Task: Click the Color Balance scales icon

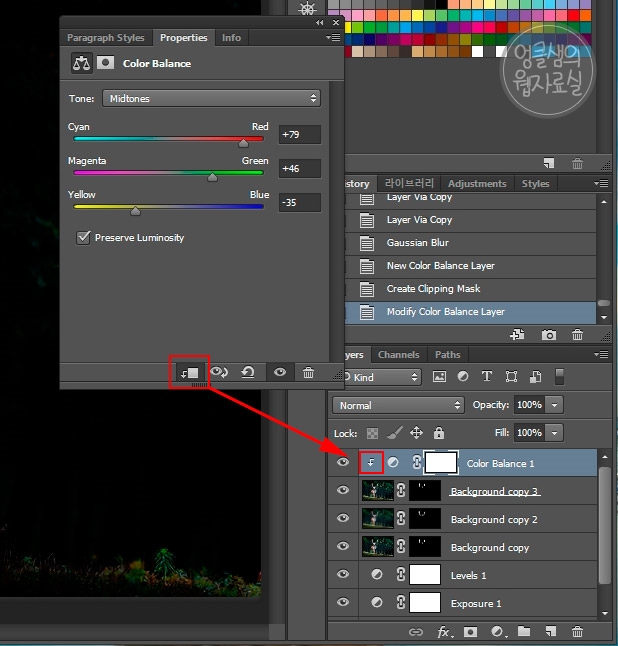Action: 82,63
